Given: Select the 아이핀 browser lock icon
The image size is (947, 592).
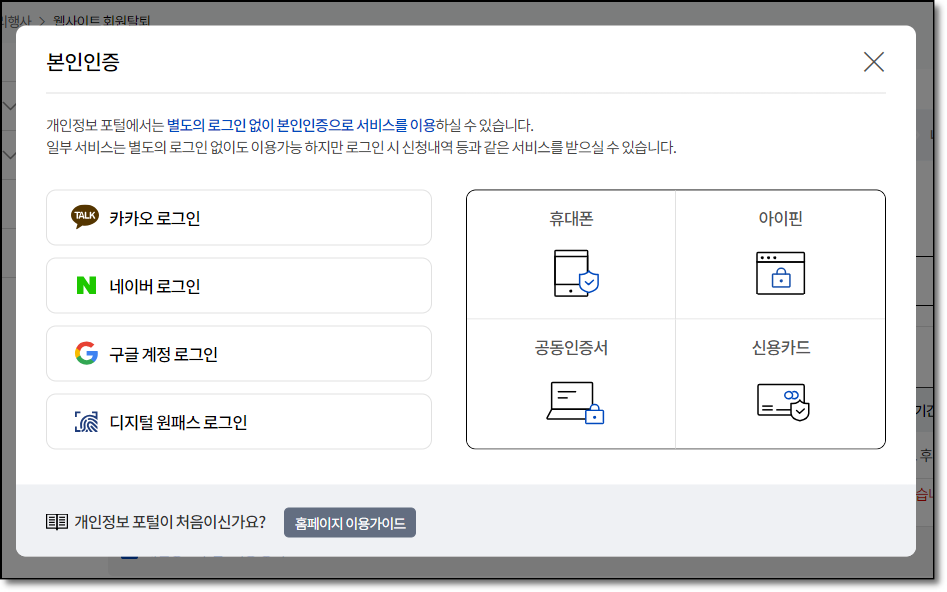Looking at the screenshot, I should pos(781,274).
